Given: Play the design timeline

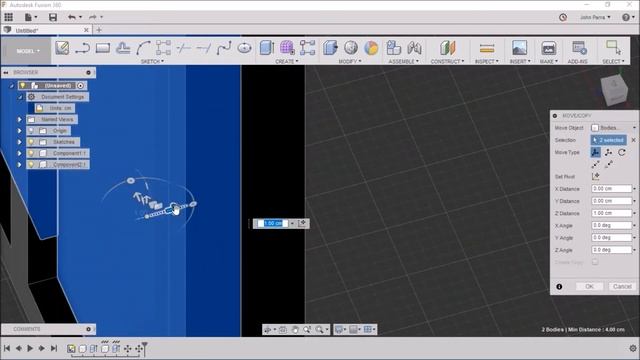Looking at the screenshot, I should pyautogui.click(x=30, y=348).
